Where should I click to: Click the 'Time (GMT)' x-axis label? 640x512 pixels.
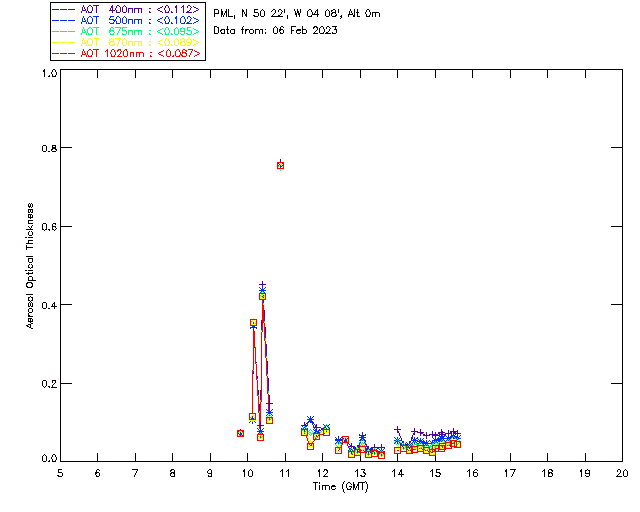click(x=341, y=487)
